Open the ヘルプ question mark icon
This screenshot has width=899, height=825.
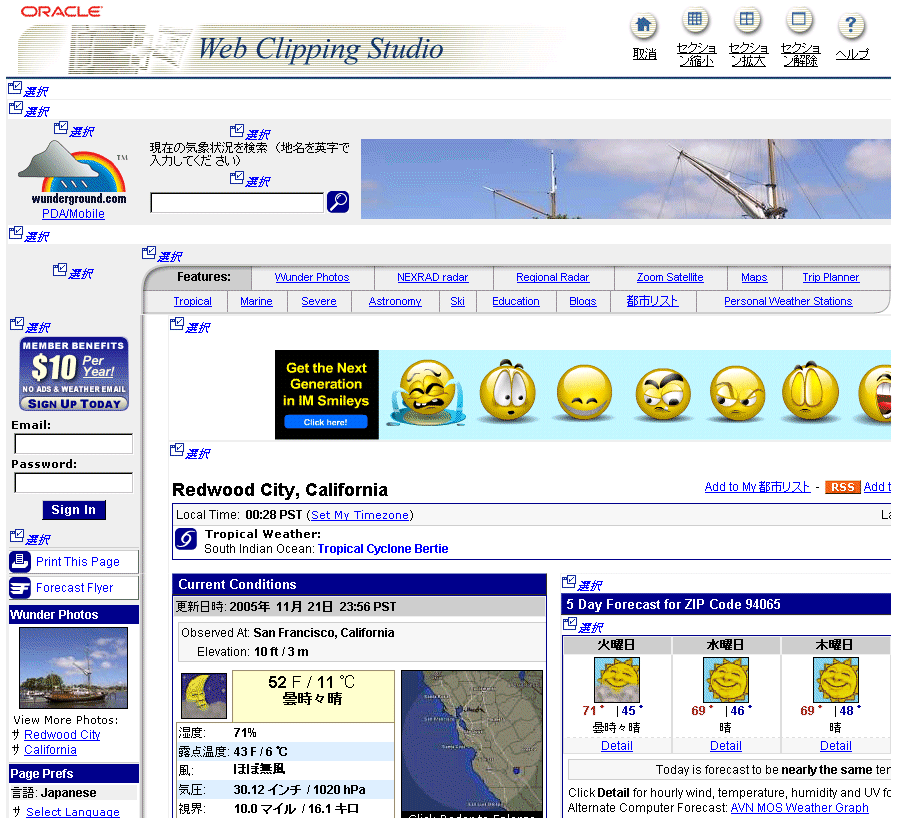(x=851, y=25)
